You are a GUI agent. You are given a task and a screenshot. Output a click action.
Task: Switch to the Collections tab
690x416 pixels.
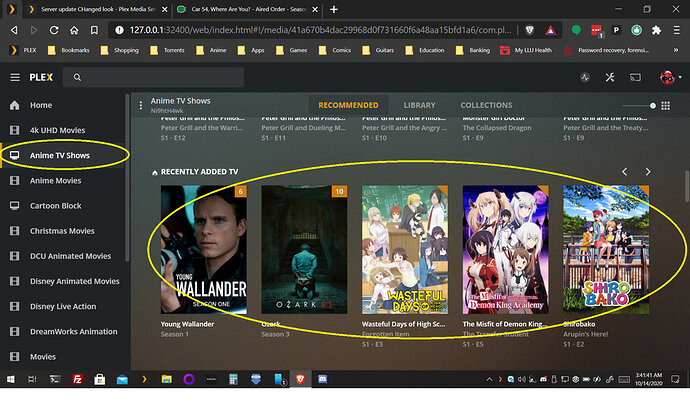pos(486,105)
